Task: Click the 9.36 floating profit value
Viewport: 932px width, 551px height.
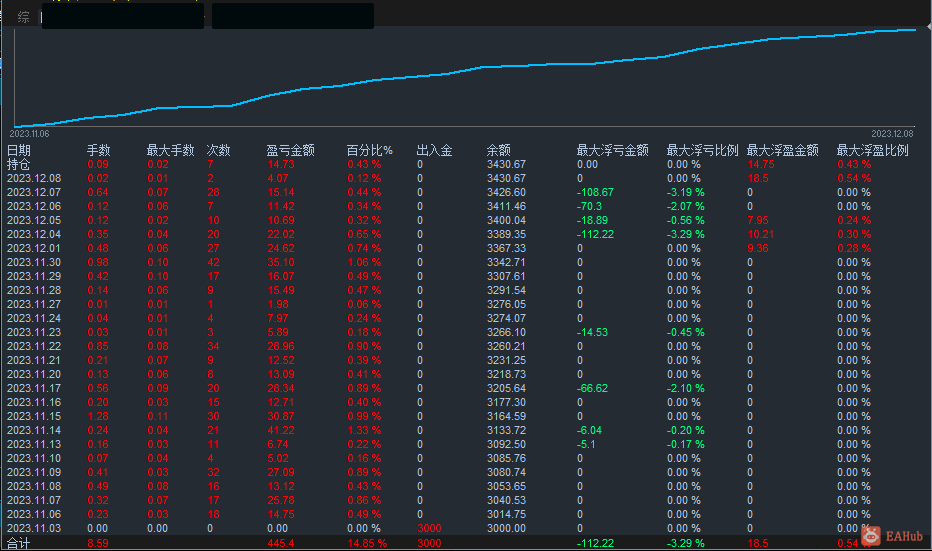Action: [x=758, y=248]
